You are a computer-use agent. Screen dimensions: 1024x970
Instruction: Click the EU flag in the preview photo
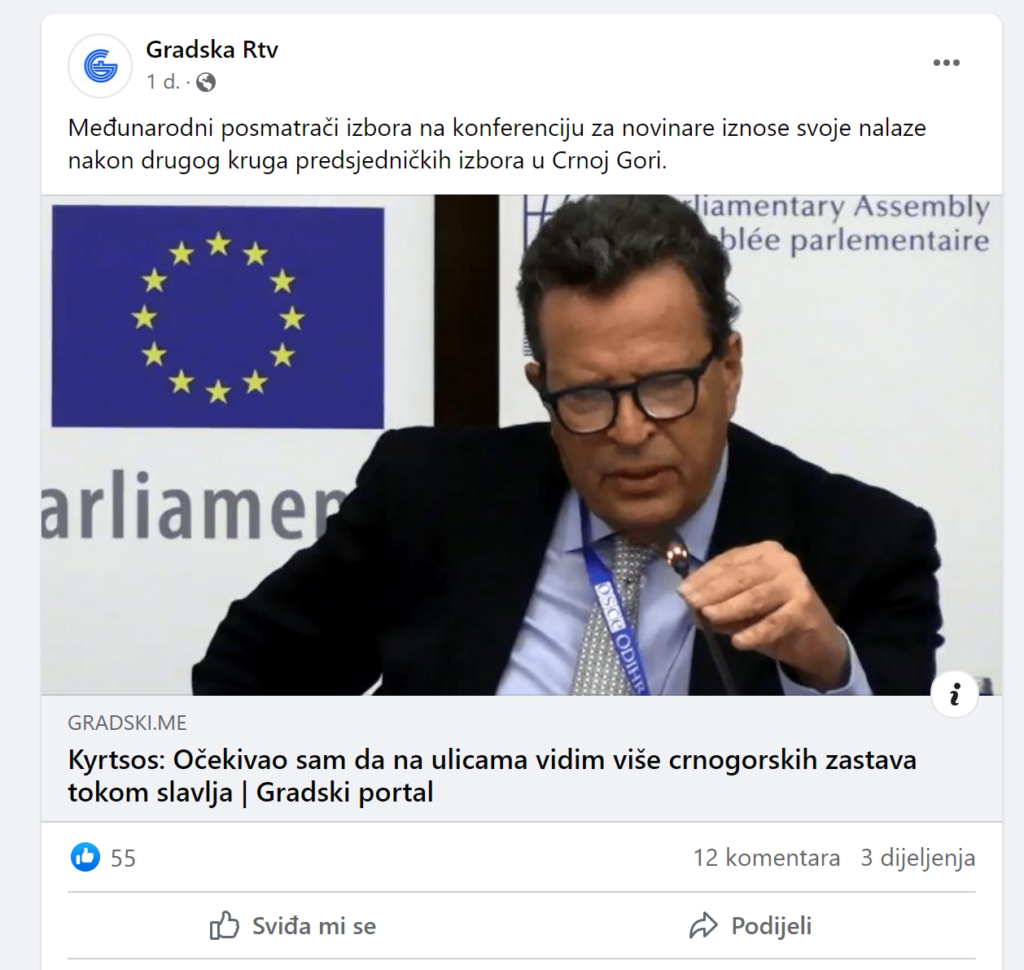point(218,317)
